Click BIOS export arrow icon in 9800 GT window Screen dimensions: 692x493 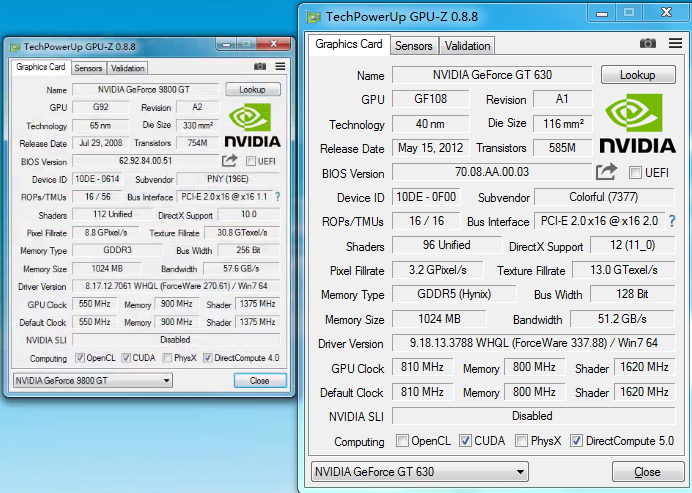[229, 161]
